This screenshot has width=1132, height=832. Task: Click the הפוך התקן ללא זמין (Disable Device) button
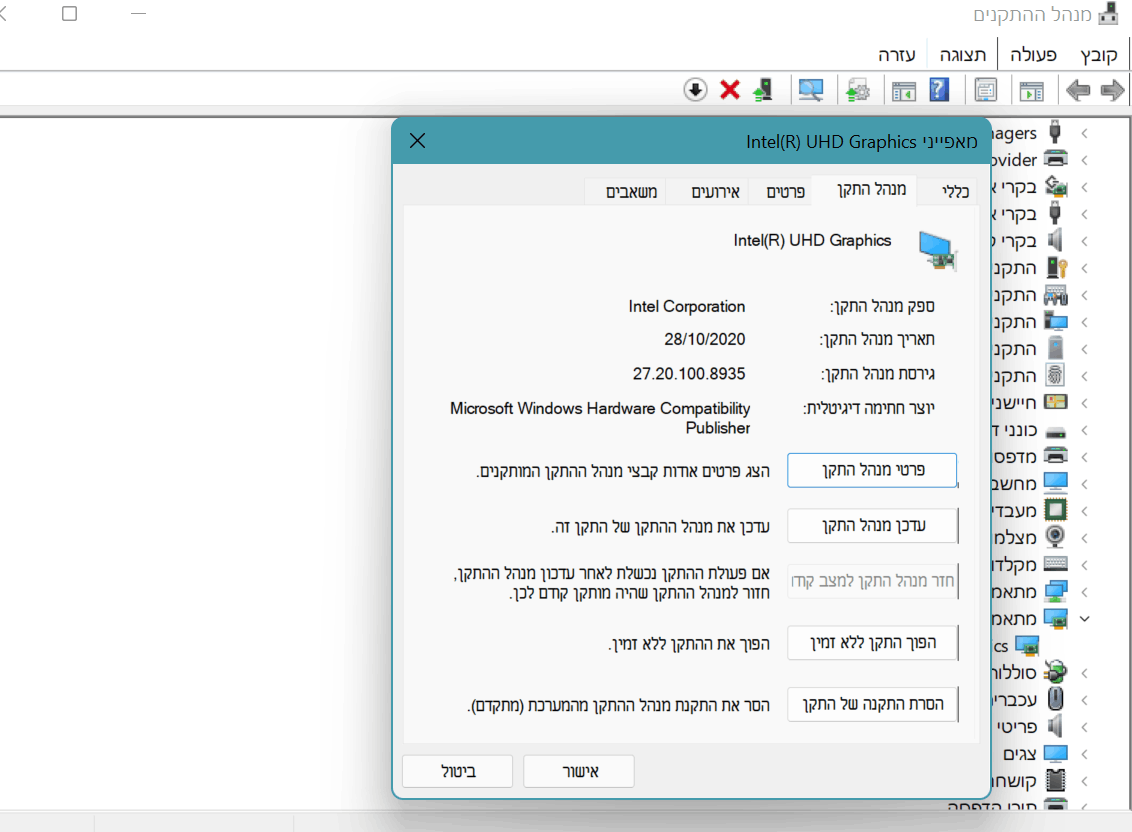(x=873, y=643)
